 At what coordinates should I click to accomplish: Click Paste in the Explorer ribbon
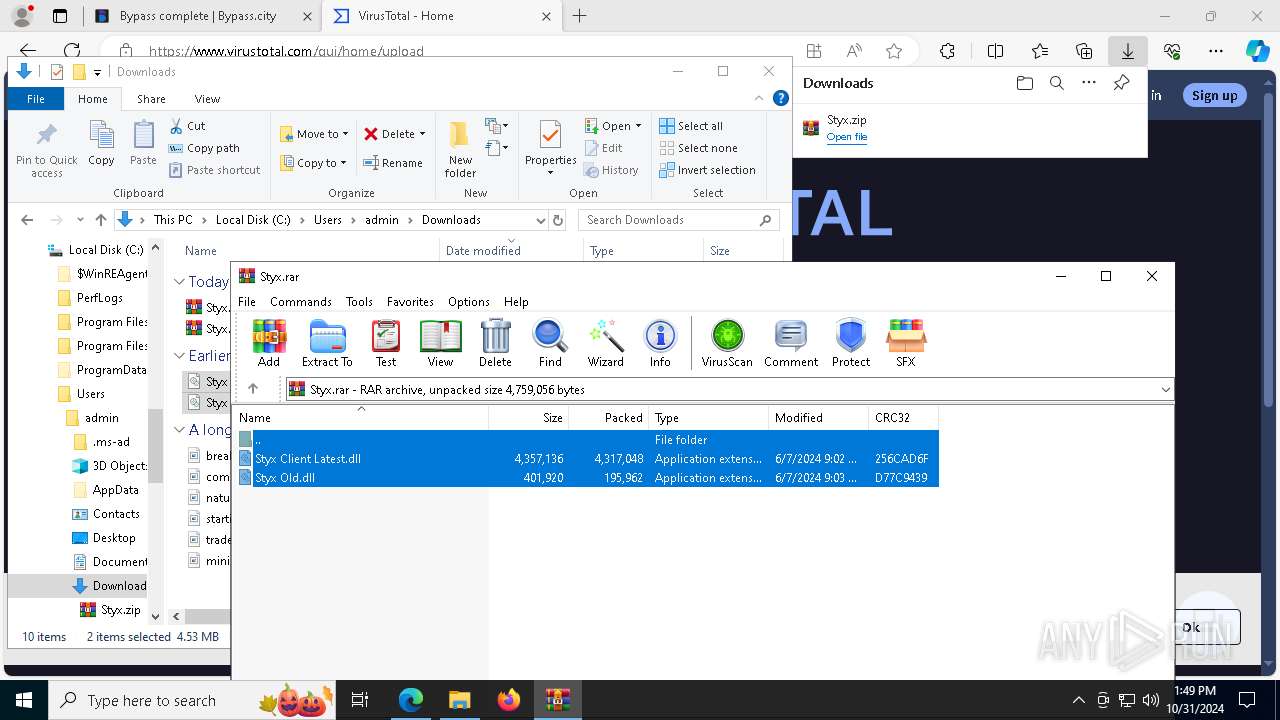click(x=143, y=143)
